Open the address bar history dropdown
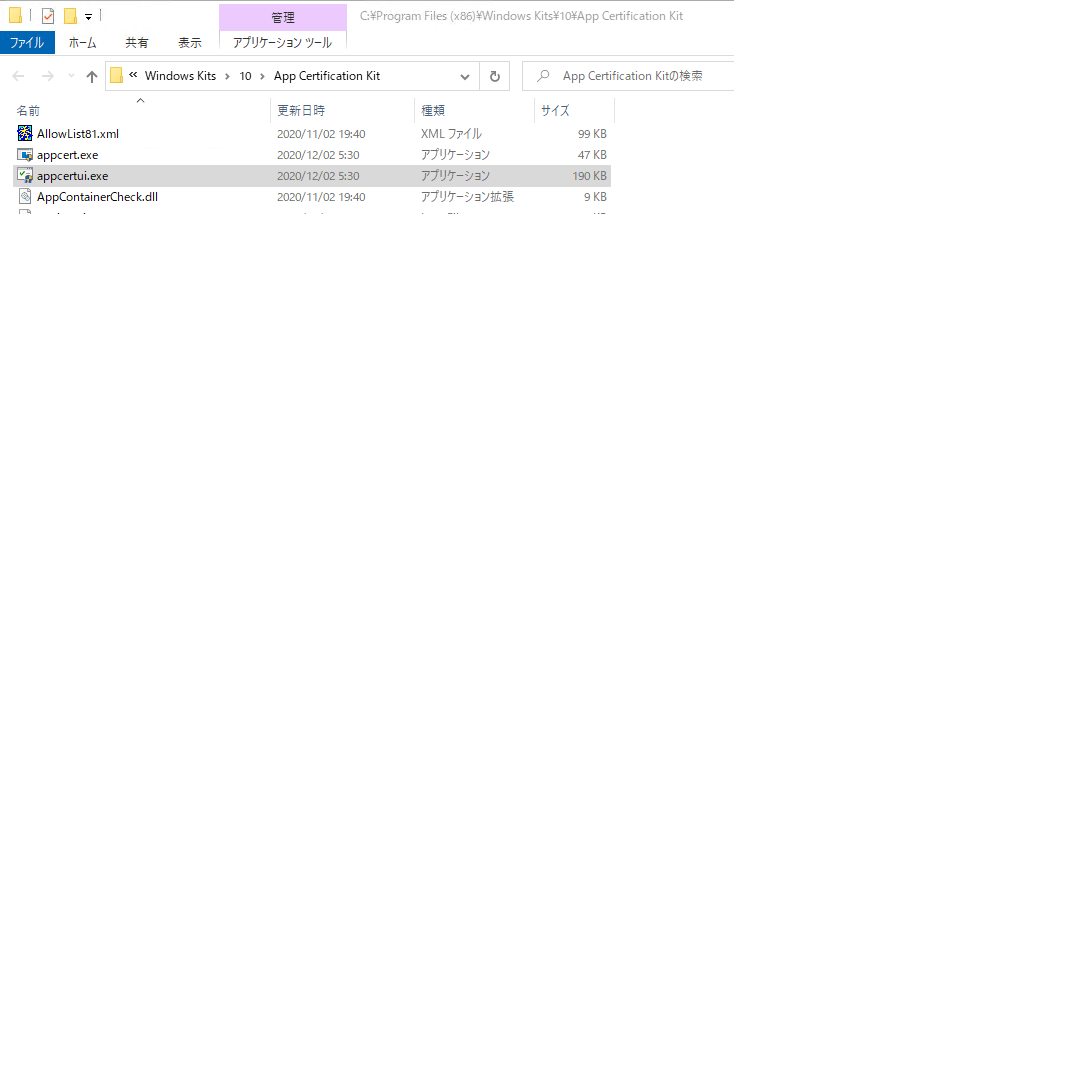The image size is (1080, 1080). [465, 76]
